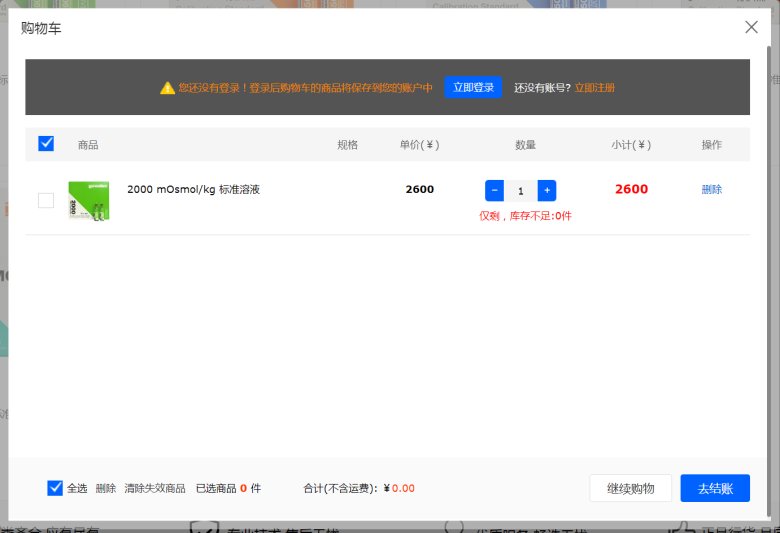Click 清除失效商品 to clear invalid items

coord(154,488)
